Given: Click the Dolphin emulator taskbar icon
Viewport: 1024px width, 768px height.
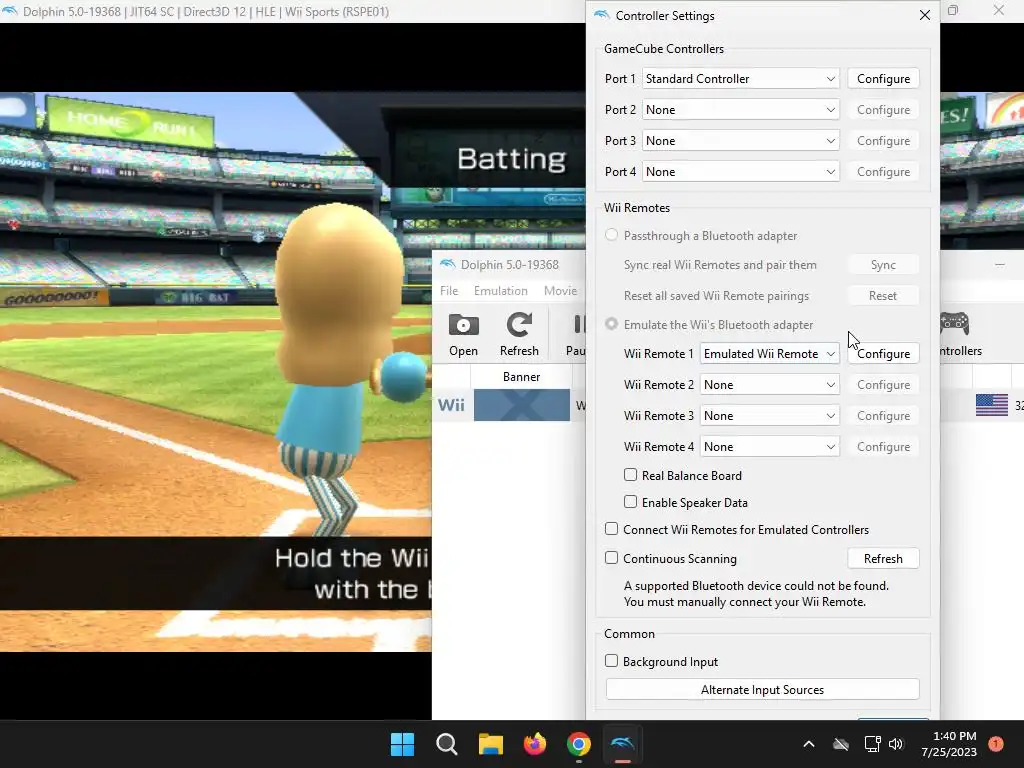Looking at the screenshot, I should pyautogui.click(x=622, y=744).
